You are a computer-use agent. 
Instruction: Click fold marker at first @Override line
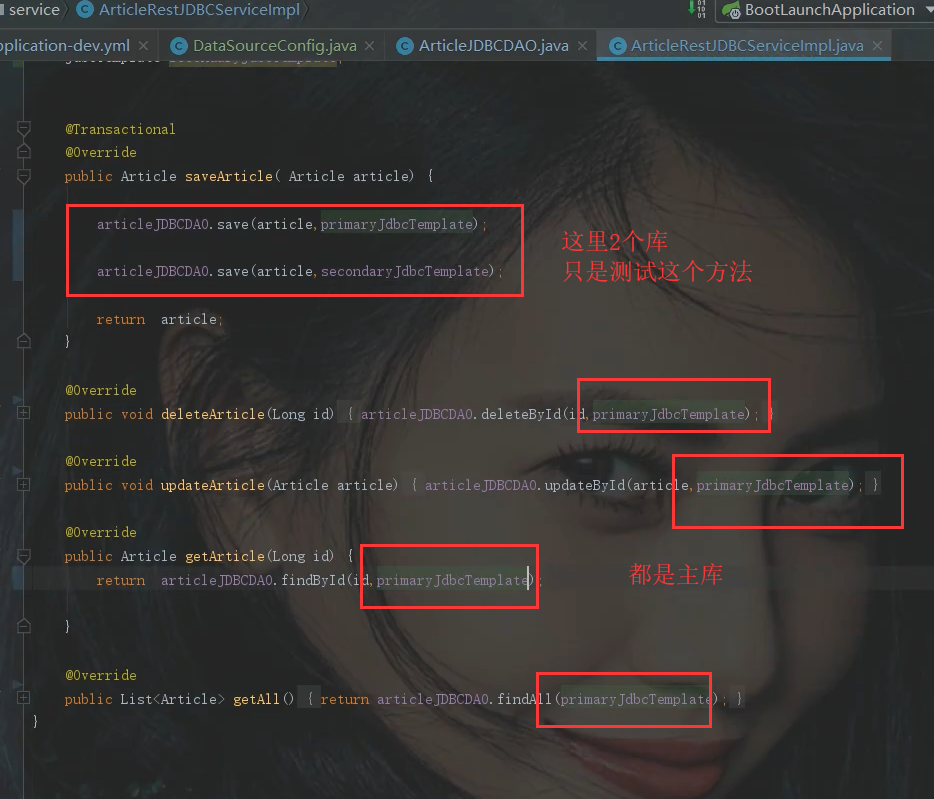(24, 151)
